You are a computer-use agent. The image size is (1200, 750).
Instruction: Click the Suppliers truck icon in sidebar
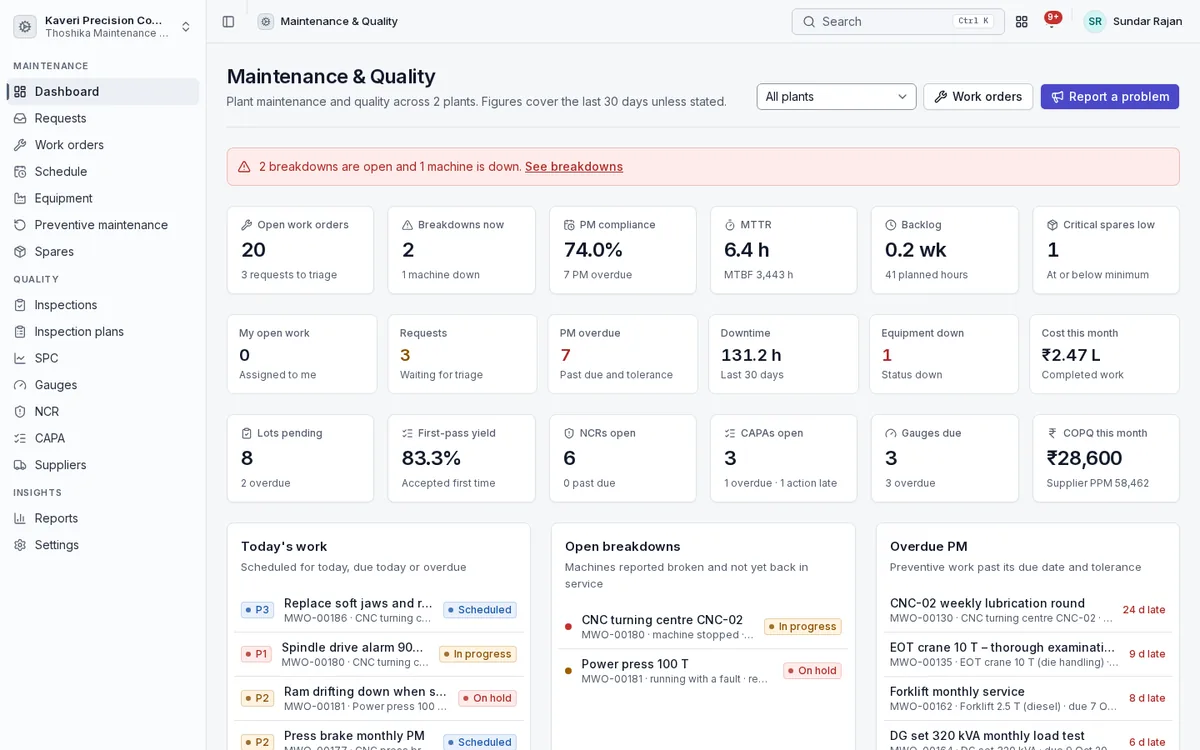(x=20, y=465)
